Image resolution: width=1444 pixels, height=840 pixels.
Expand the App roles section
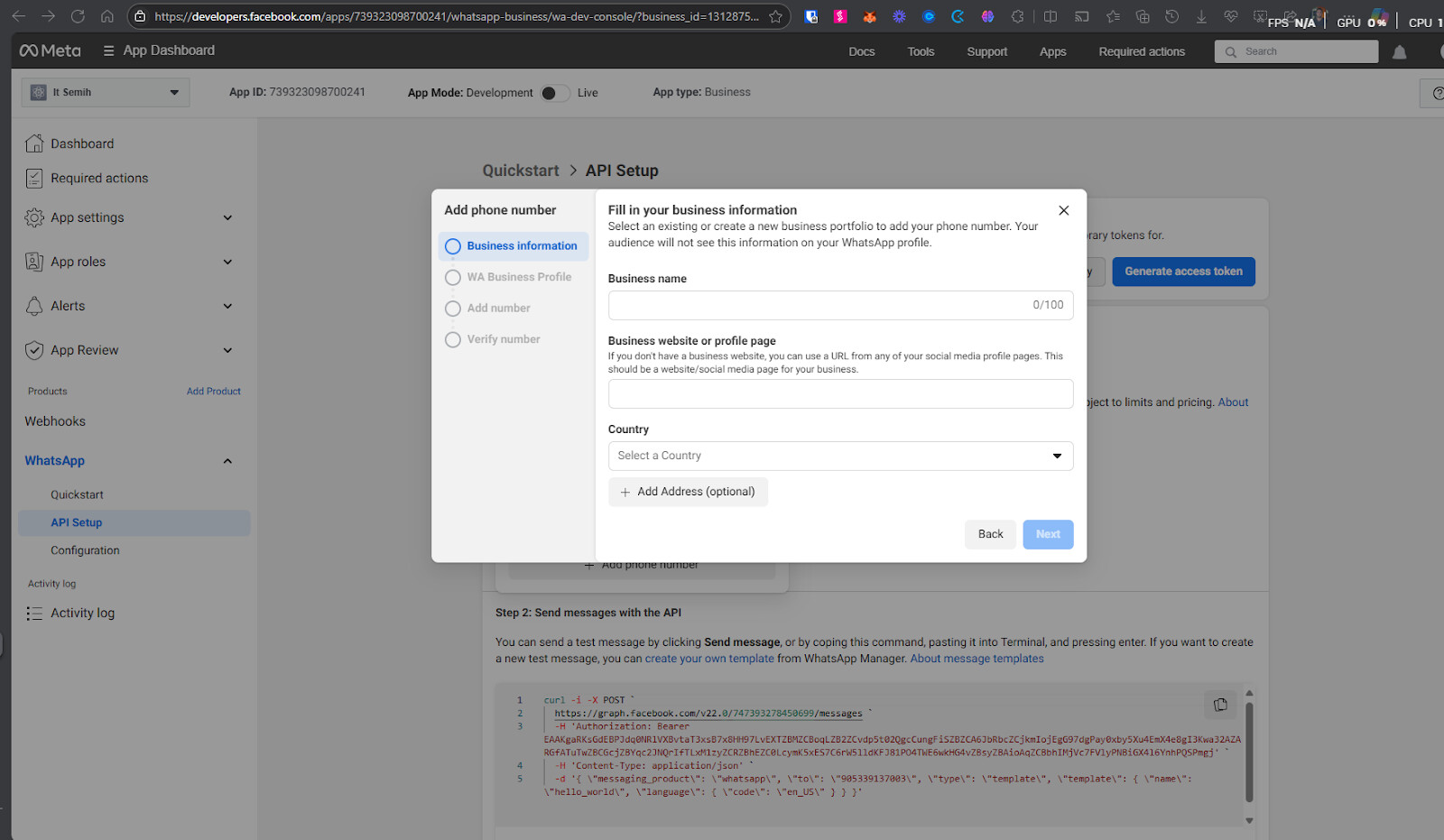click(227, 262)
